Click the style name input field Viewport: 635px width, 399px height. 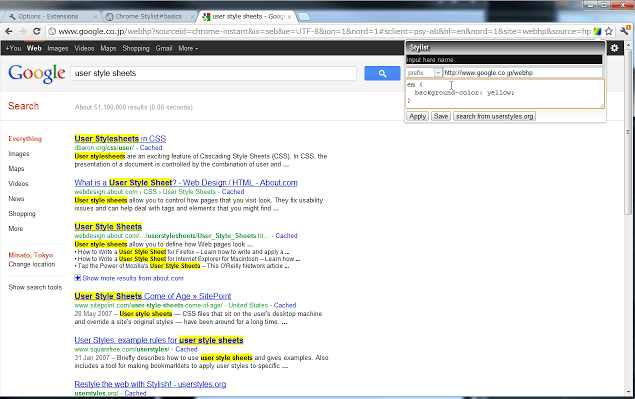pyautogui.click(x=504, y=60)
